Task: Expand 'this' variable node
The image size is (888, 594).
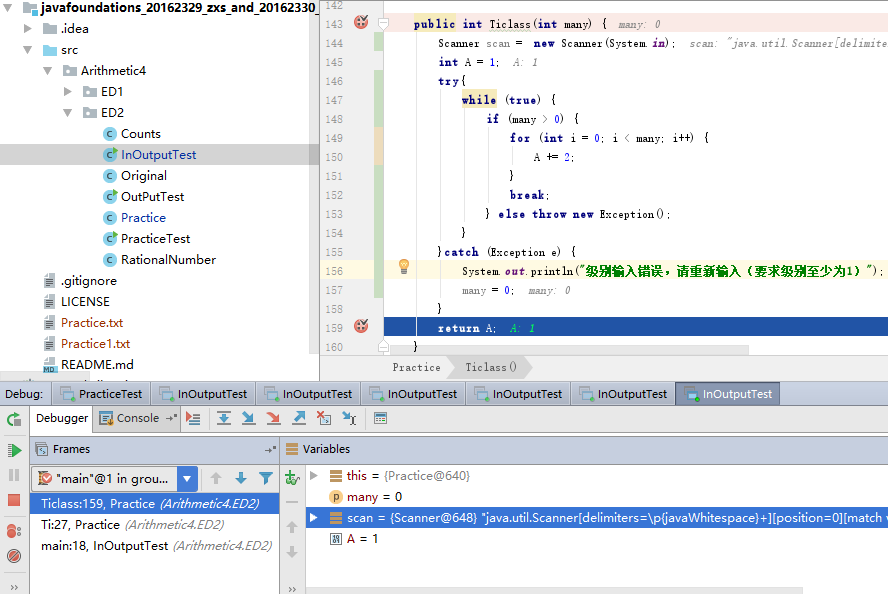Action: tap(314, 476)
